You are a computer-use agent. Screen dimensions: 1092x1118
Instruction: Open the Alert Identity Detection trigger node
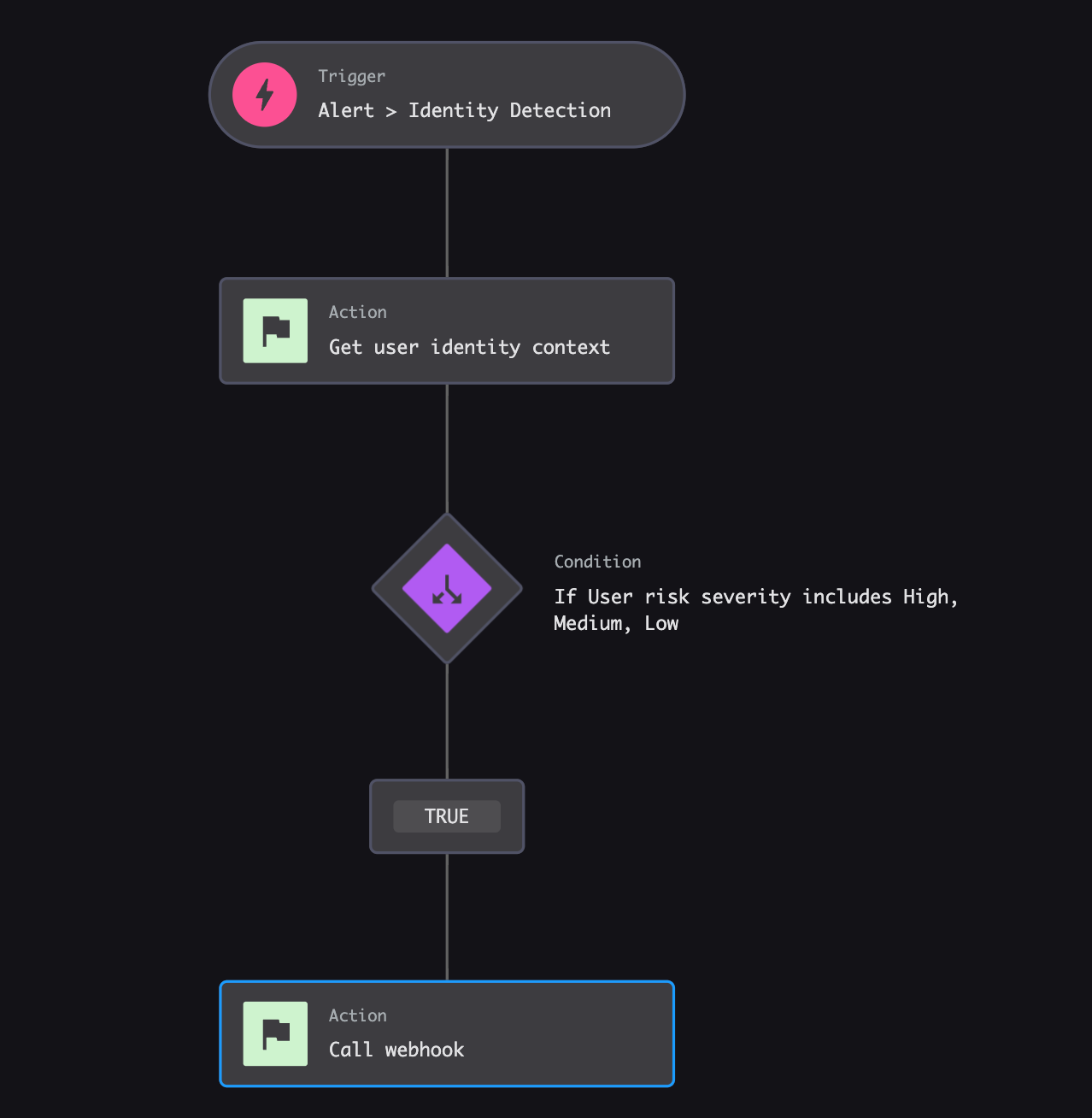point(446,94)
